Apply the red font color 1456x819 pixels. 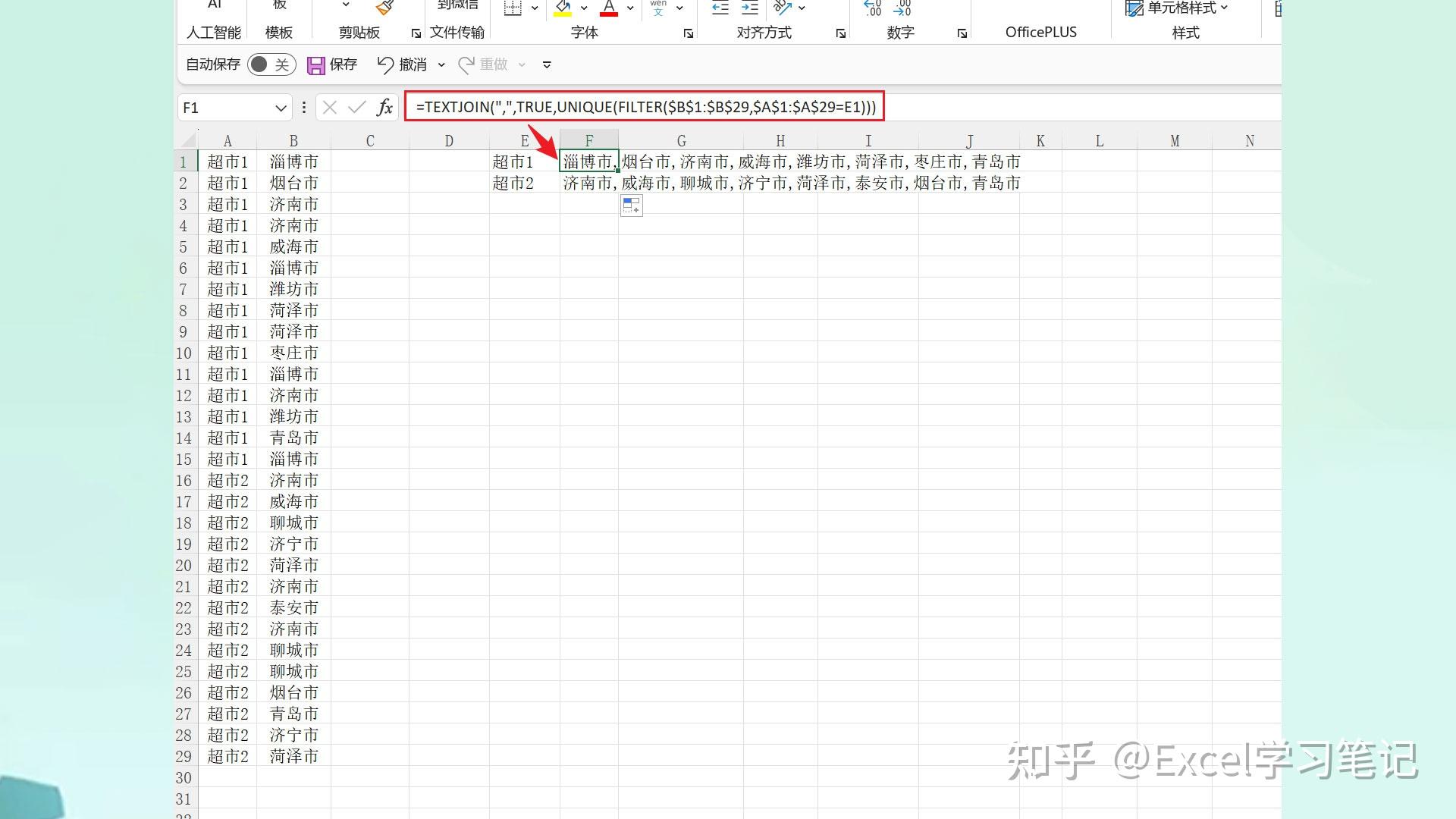609,8
